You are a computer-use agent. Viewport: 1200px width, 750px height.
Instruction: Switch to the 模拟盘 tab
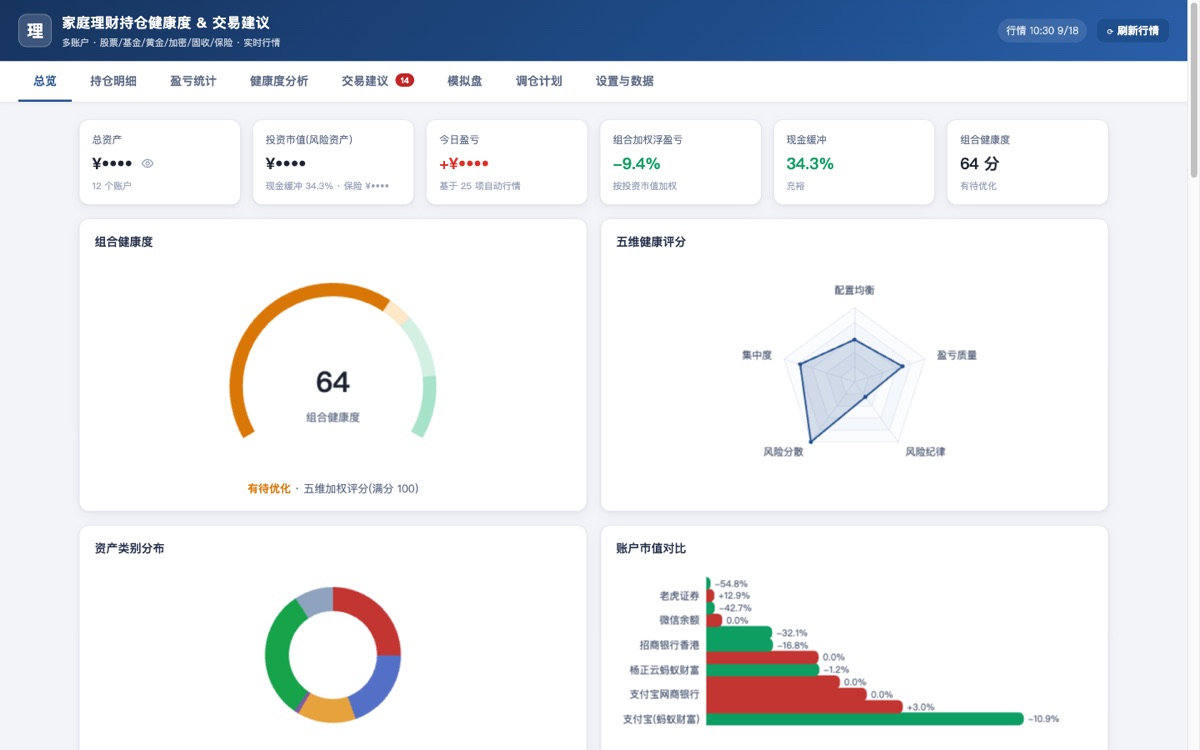pyautogui.click(x=465, y=81)
